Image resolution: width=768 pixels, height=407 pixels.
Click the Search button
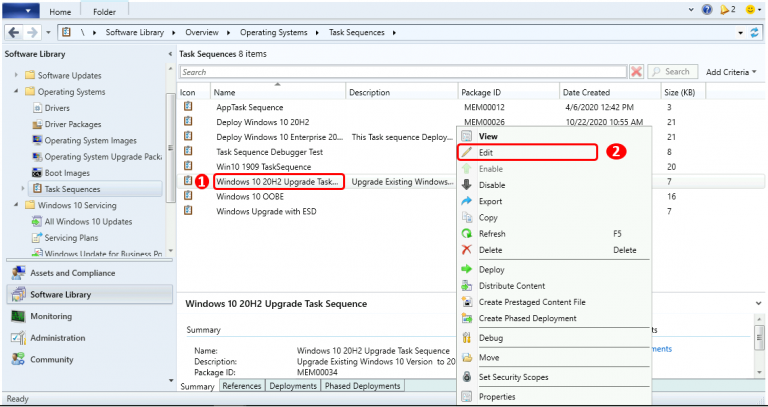pyautogui.click(x=672, y=72)
